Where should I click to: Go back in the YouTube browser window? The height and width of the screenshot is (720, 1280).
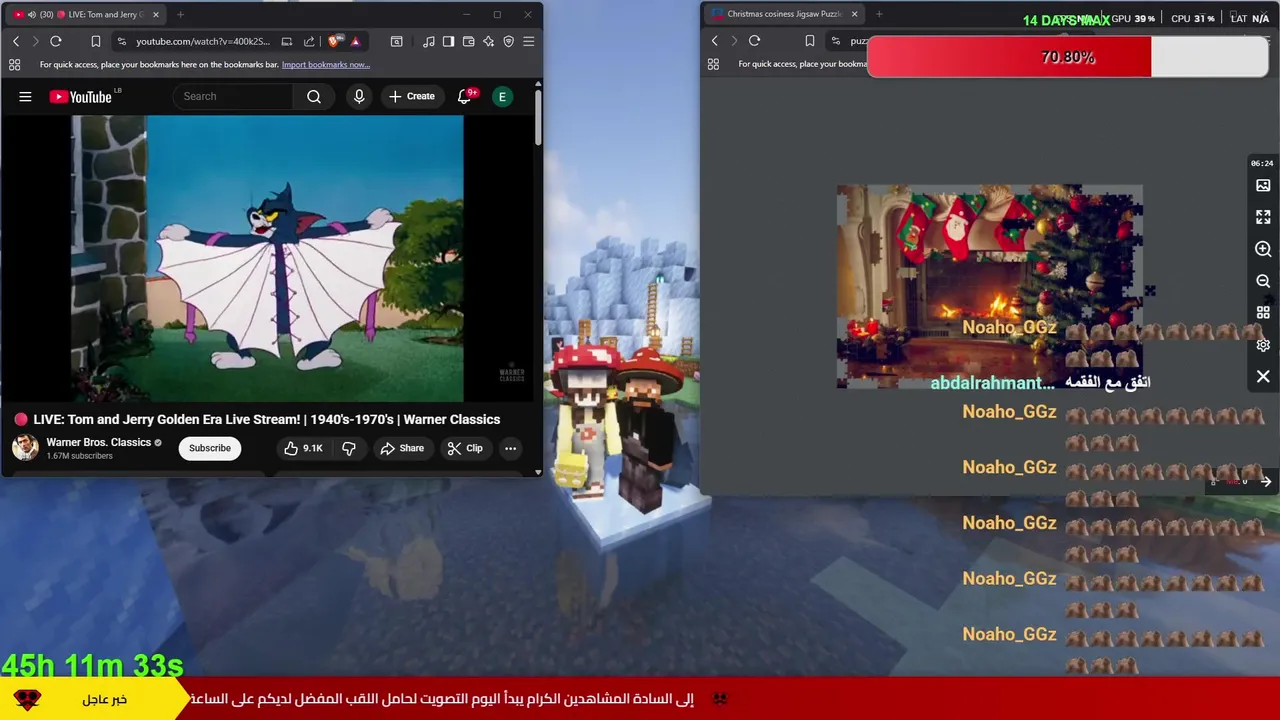(16, 41)
